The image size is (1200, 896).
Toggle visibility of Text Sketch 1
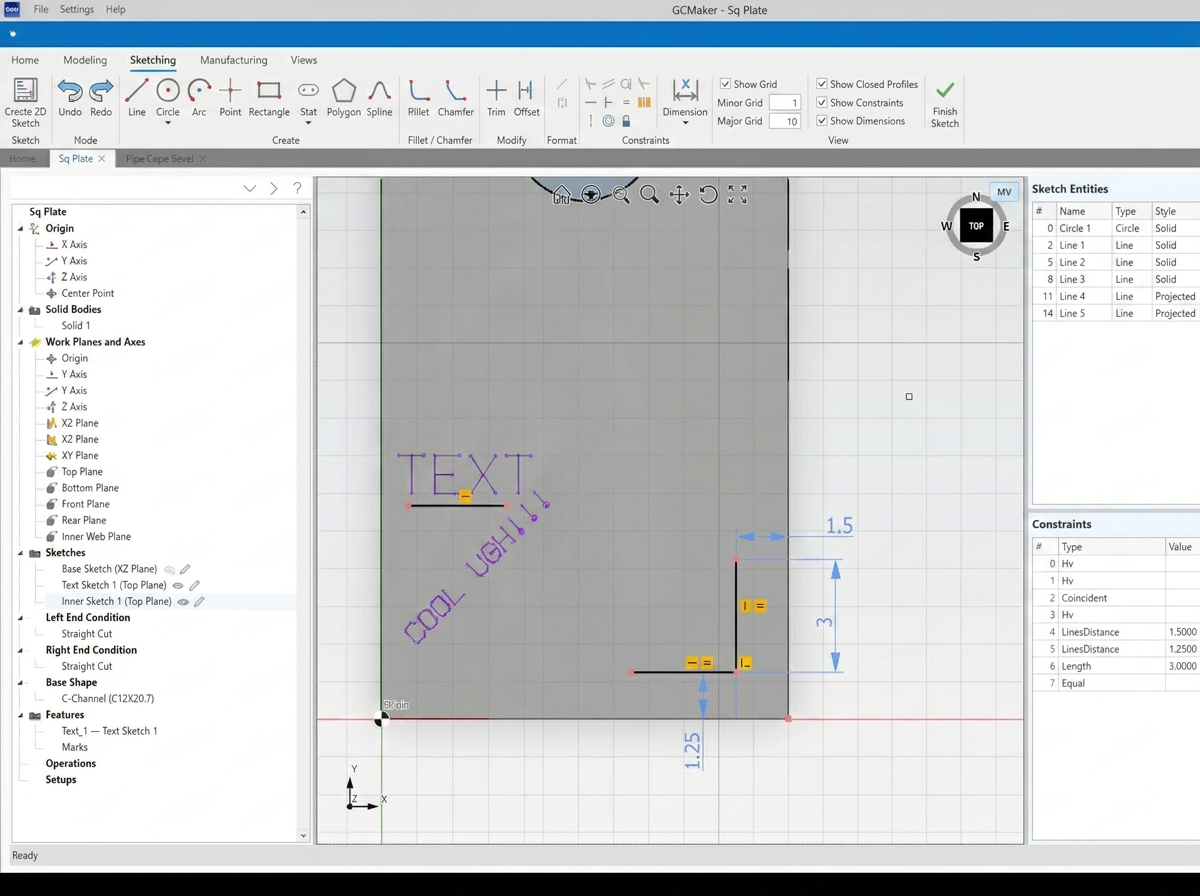pyautogui.click(x=178, y=585)
